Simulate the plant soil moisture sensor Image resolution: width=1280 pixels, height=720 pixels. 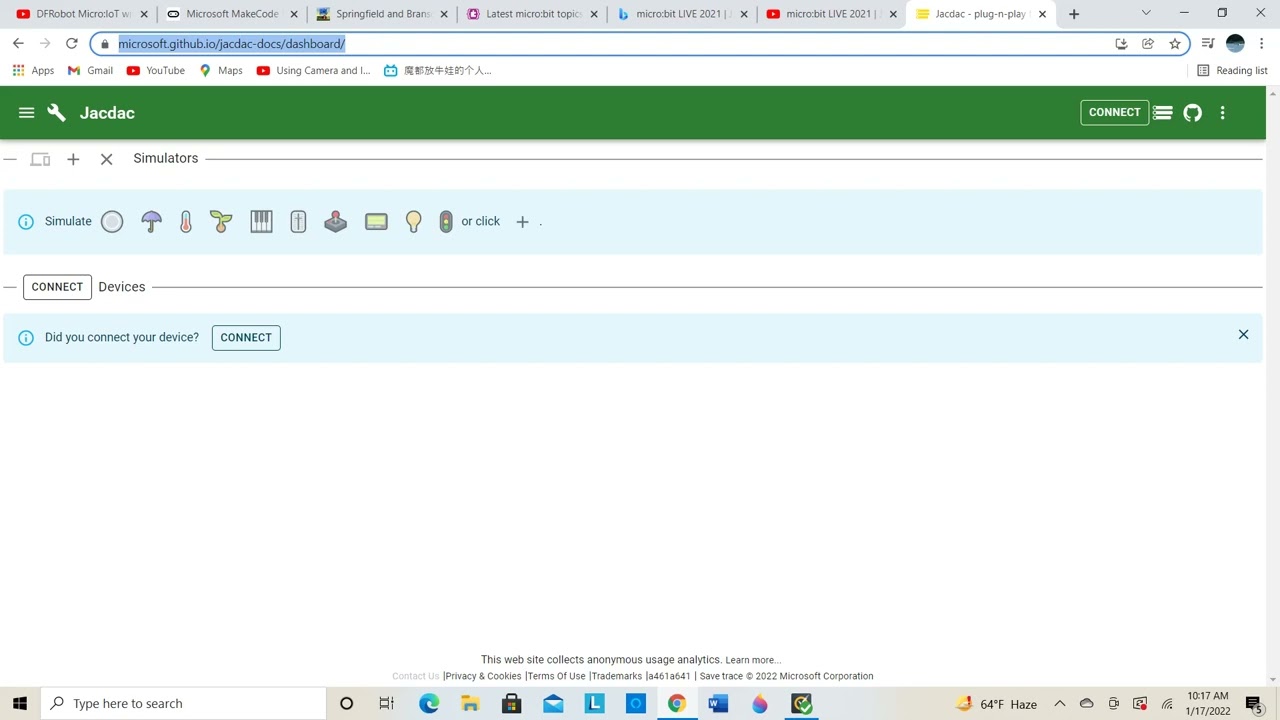coord(221,222)
